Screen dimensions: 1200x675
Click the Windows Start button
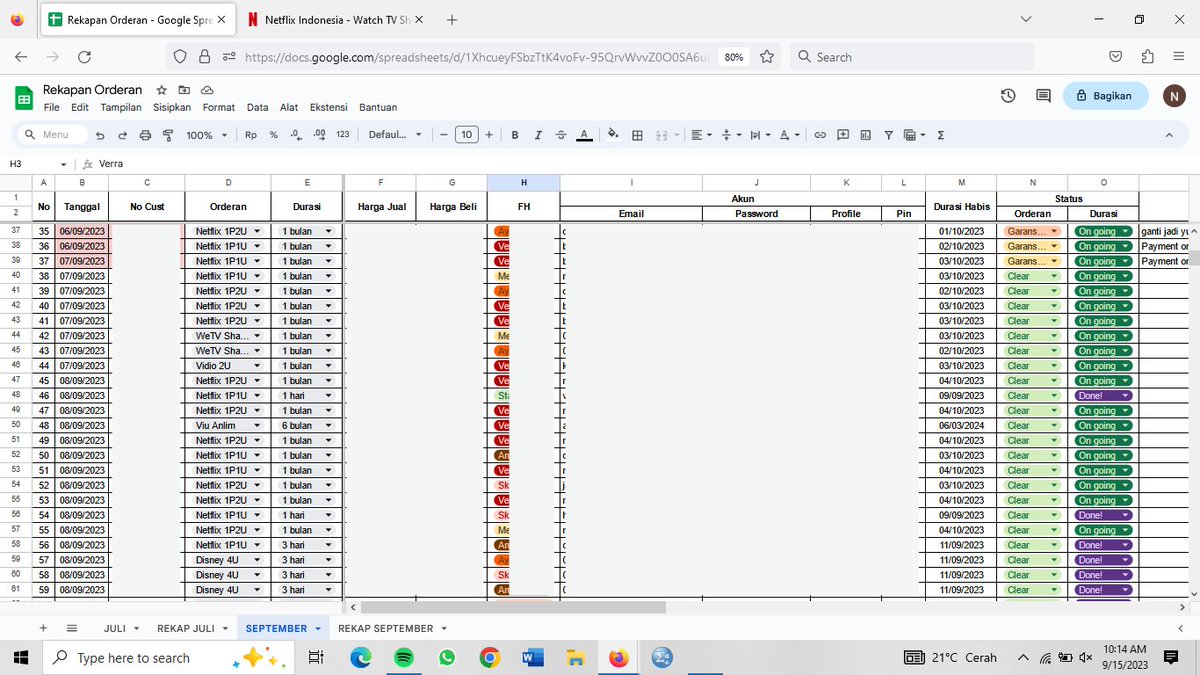click(x=22, y=658)
